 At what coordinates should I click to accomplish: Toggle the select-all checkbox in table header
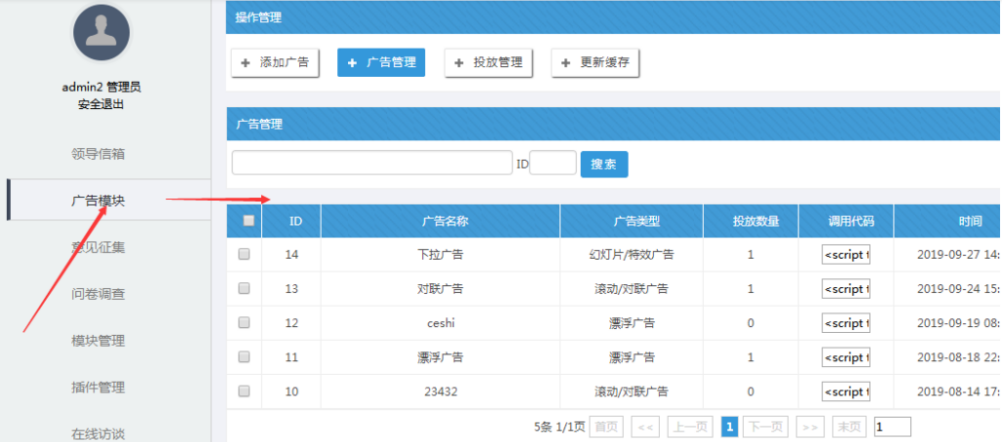click(248, 221)
